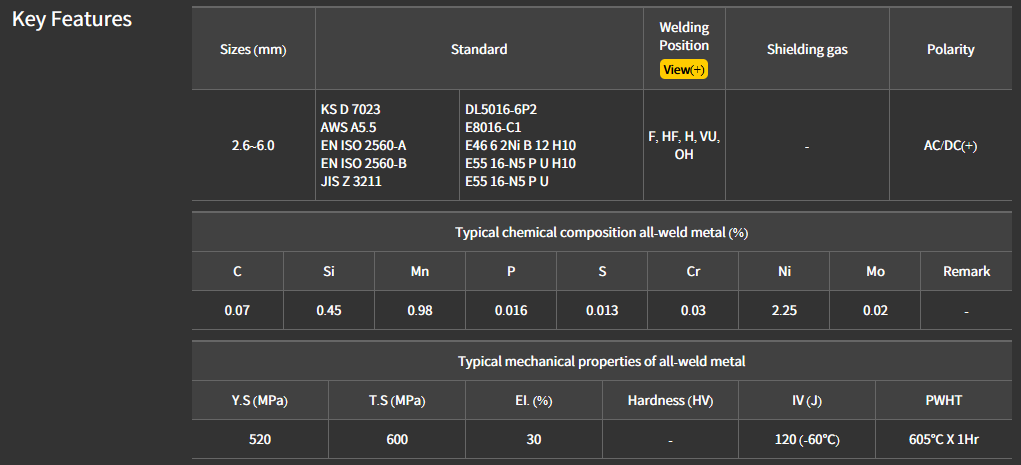Screen dimensions: 1021x465
Task: Select the welding positions F, HF, H, VU, OH cell
Action: point(684,145)
